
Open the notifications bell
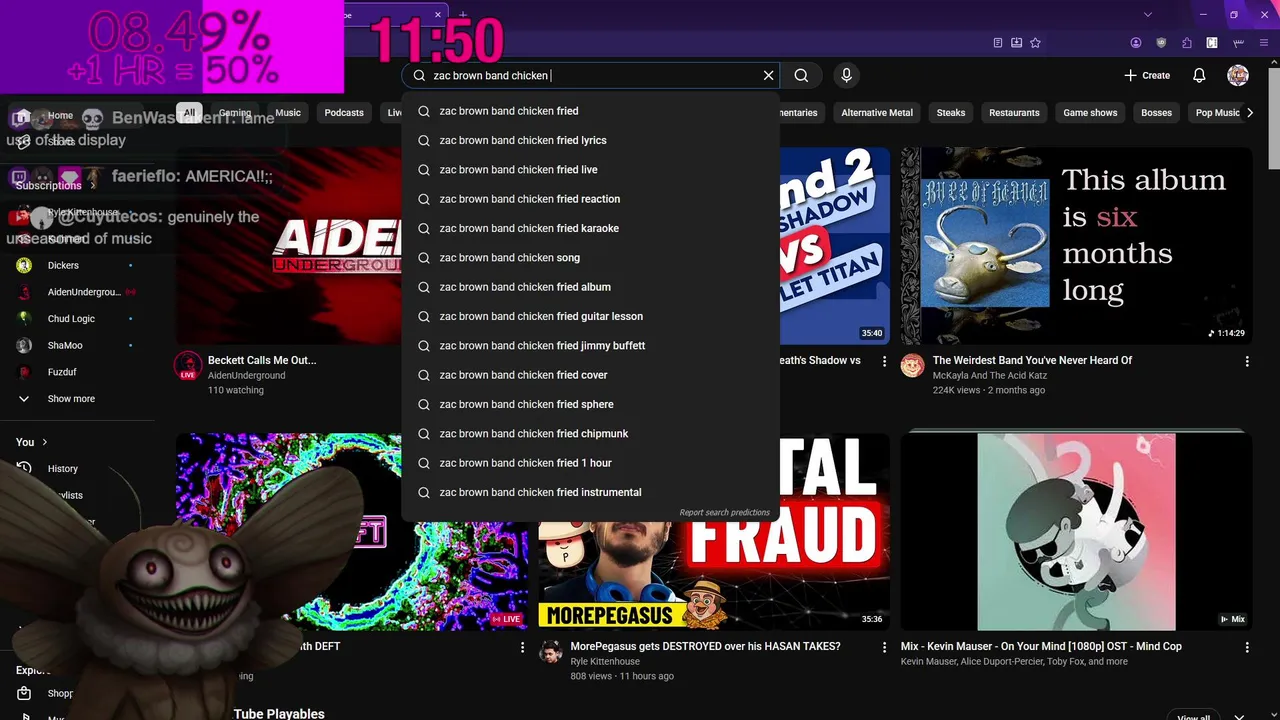pyautogui.click(x=1199, y=75)
